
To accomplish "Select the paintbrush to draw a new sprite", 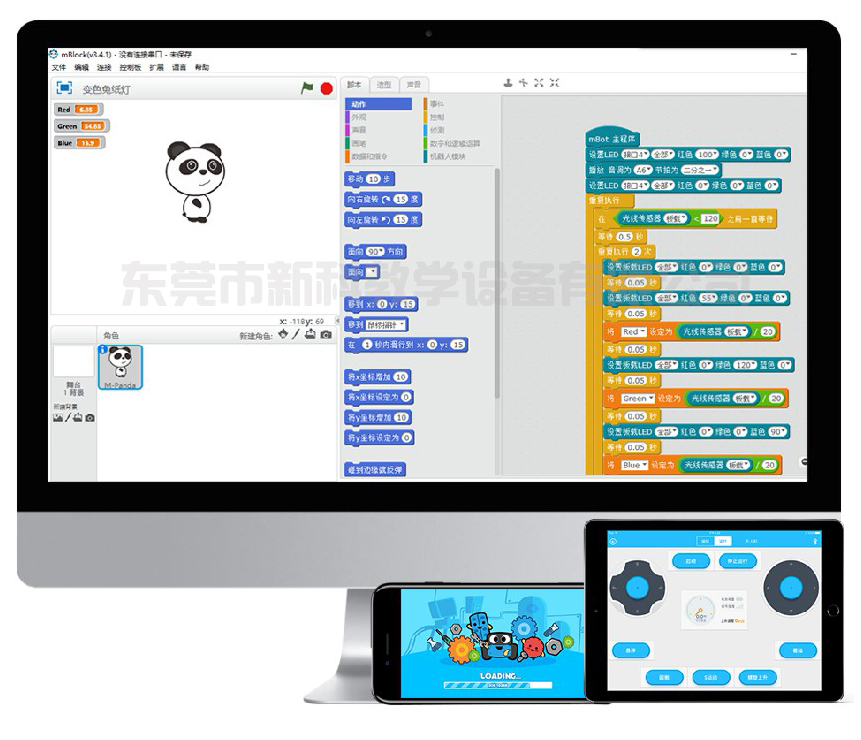I will [x=296, y=334].
